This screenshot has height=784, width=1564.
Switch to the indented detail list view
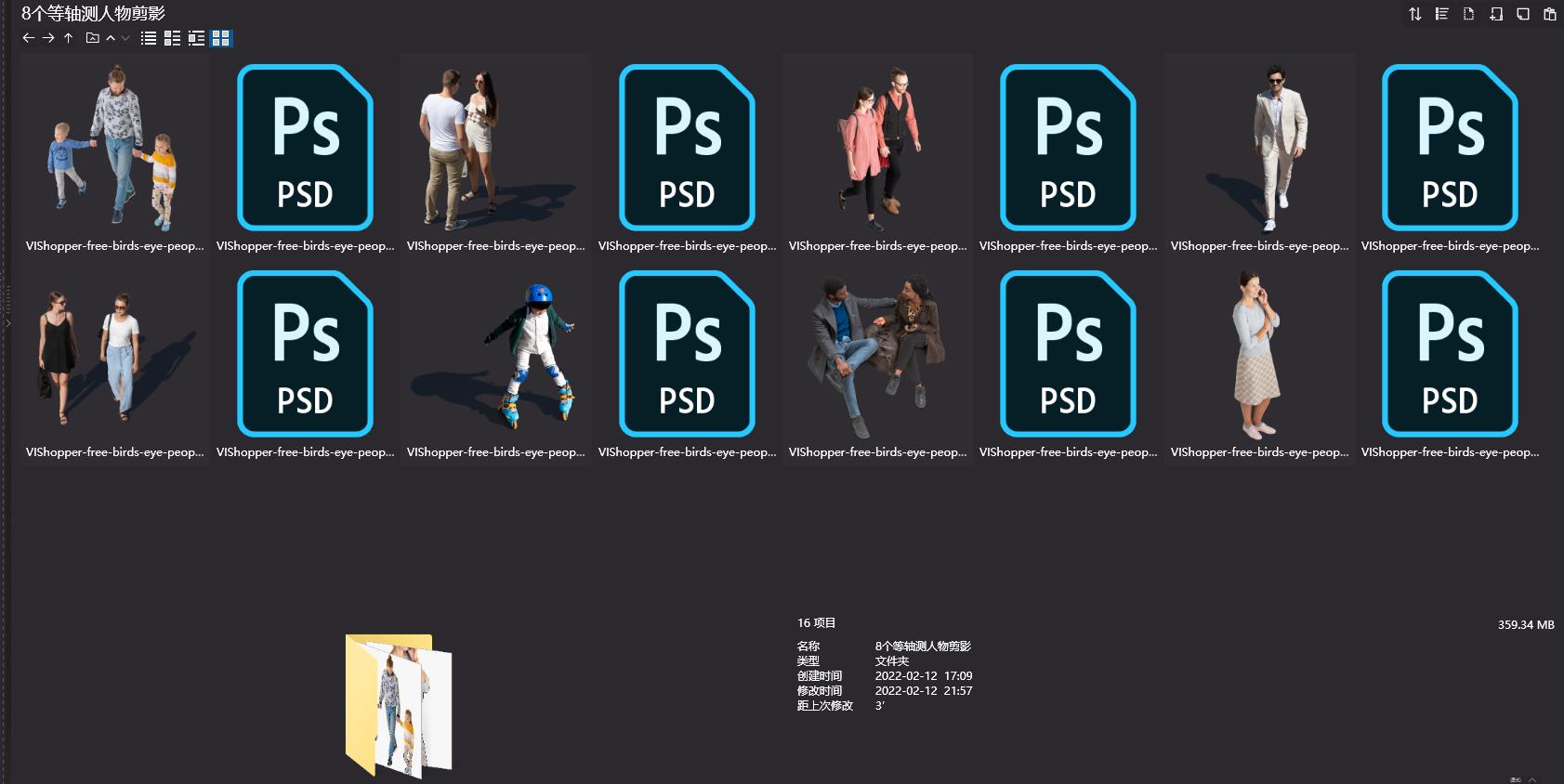(x=196, y=38)
